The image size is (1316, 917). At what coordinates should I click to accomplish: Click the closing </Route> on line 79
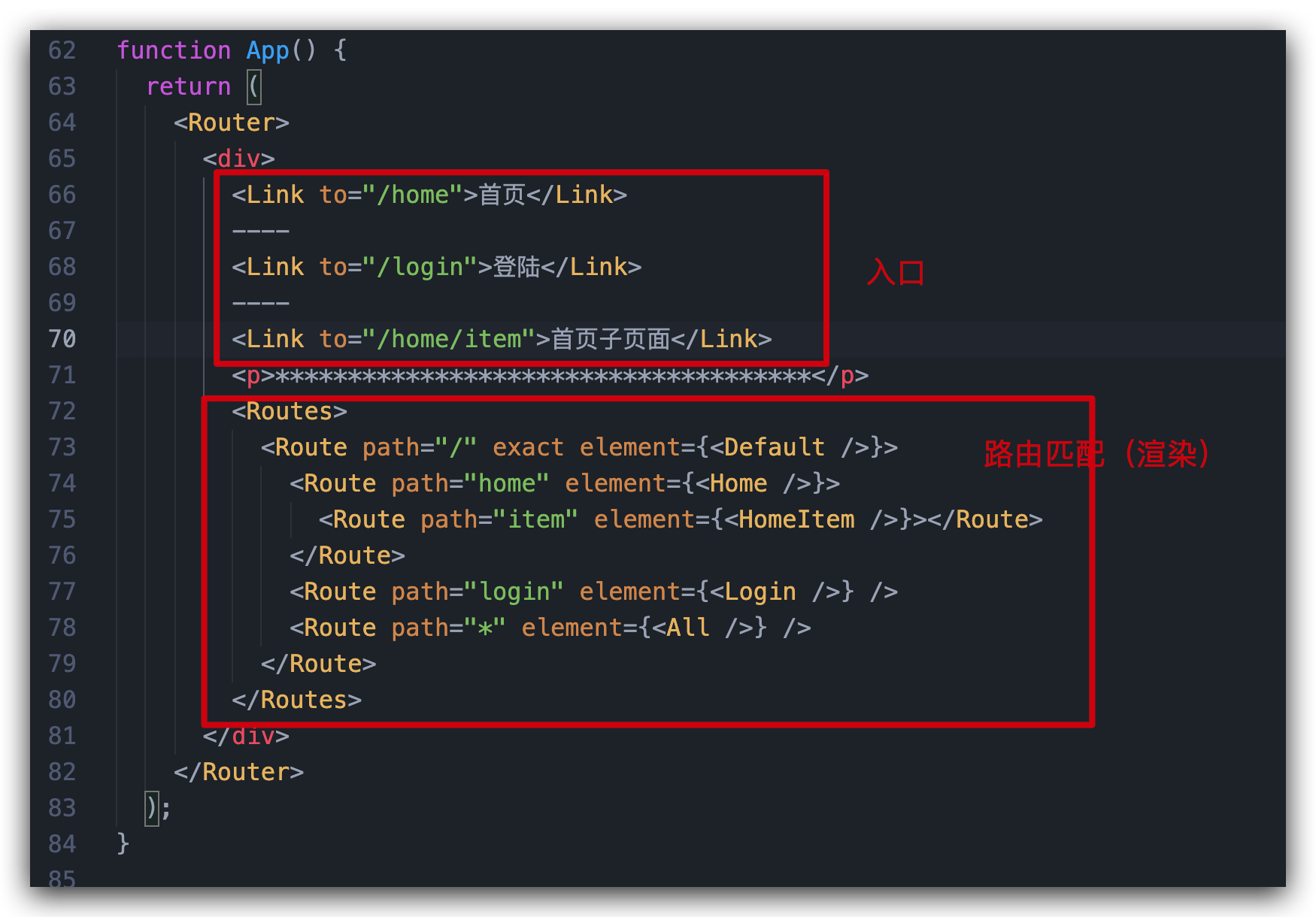tap(319, 664)
